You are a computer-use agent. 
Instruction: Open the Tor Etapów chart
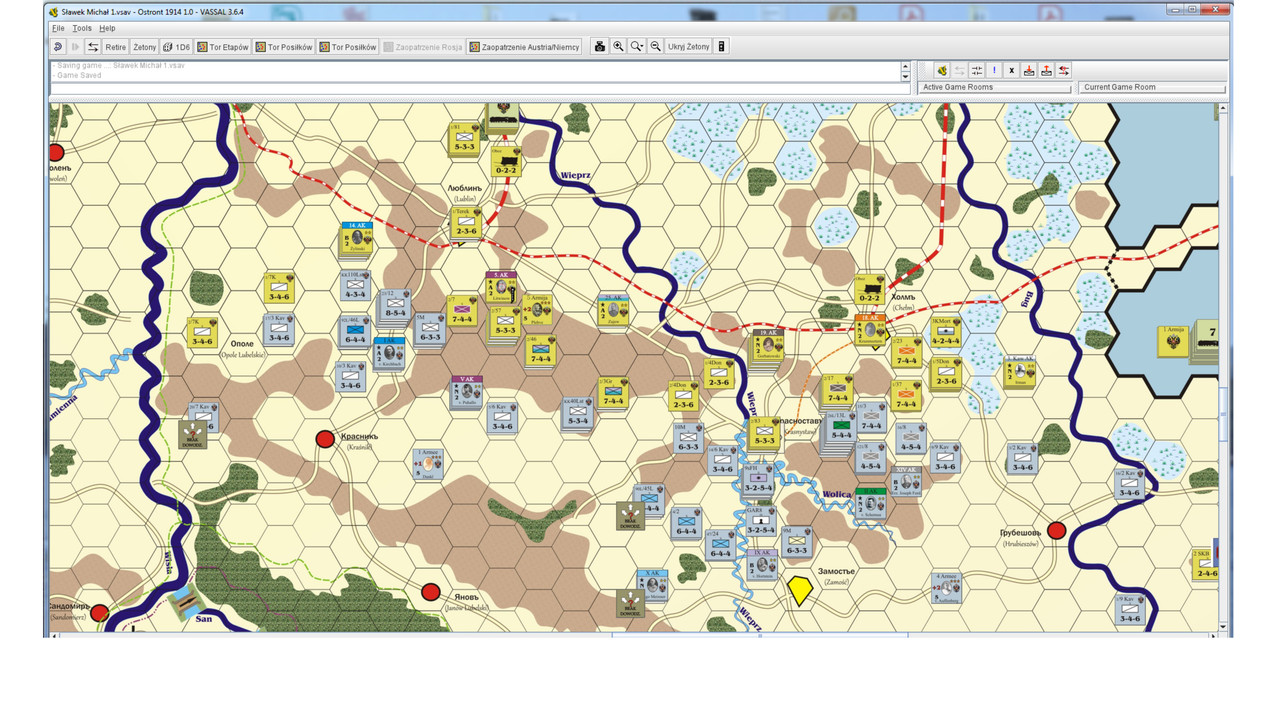(223, 47)
